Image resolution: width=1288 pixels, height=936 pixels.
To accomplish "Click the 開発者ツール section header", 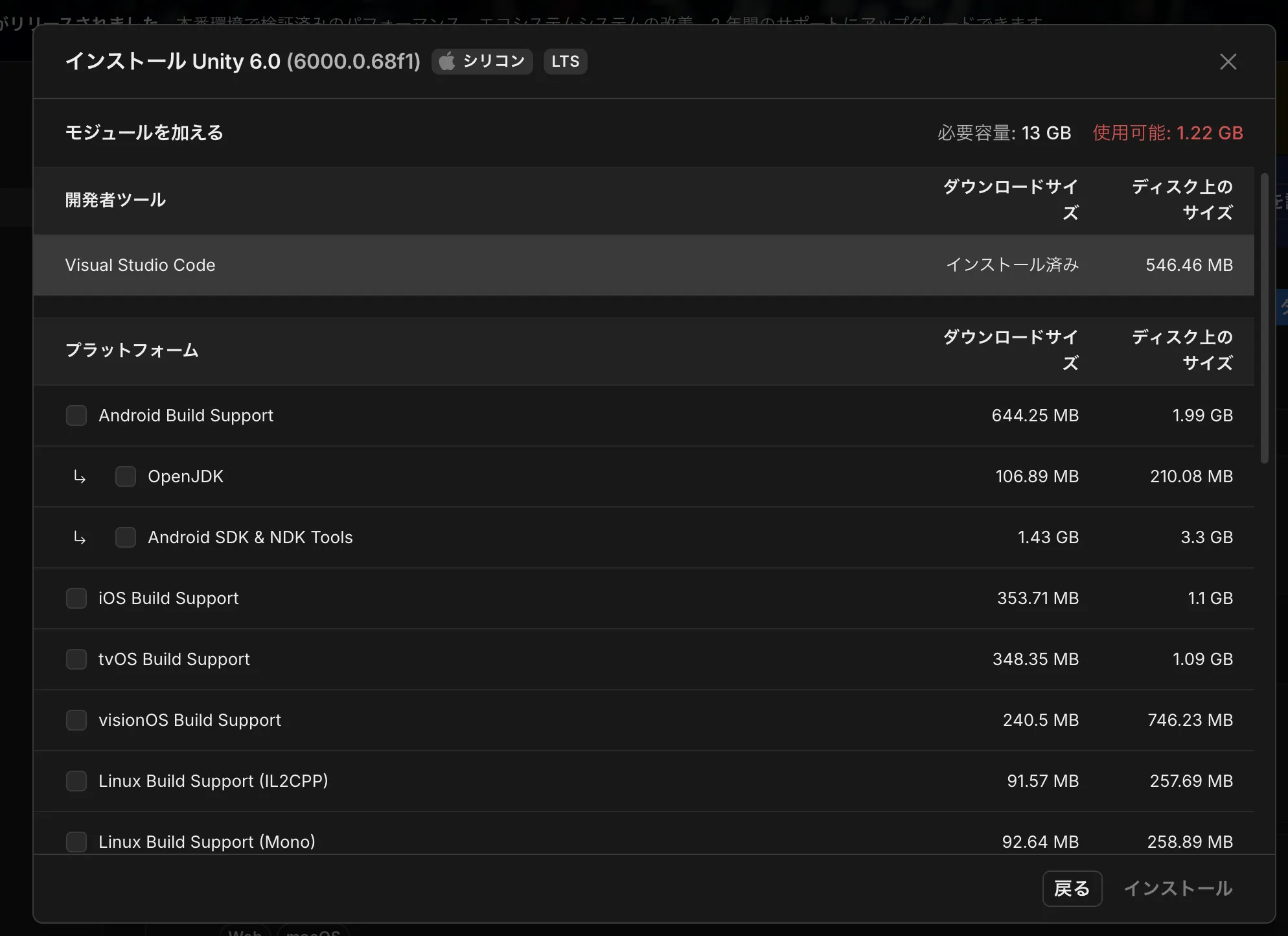I will click(x=115, y=200).
